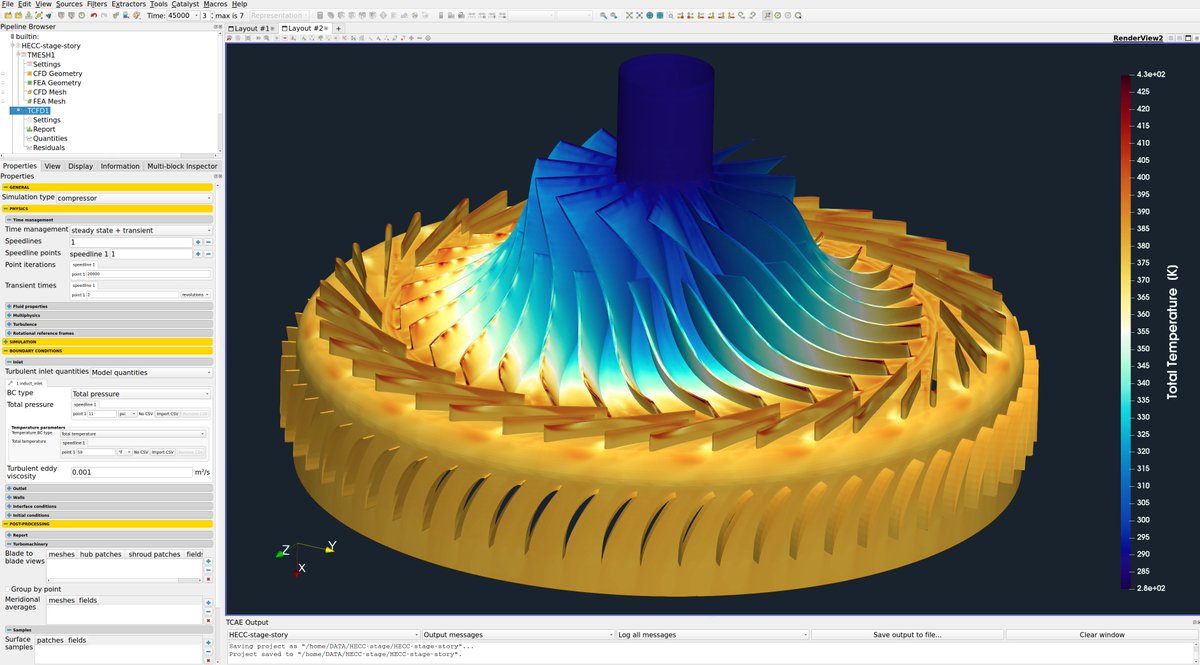The height and width of the screenshot is (665, 1200).
Task: Click blue minus button next to Speedlines field
Action: [x=208, y=242]
